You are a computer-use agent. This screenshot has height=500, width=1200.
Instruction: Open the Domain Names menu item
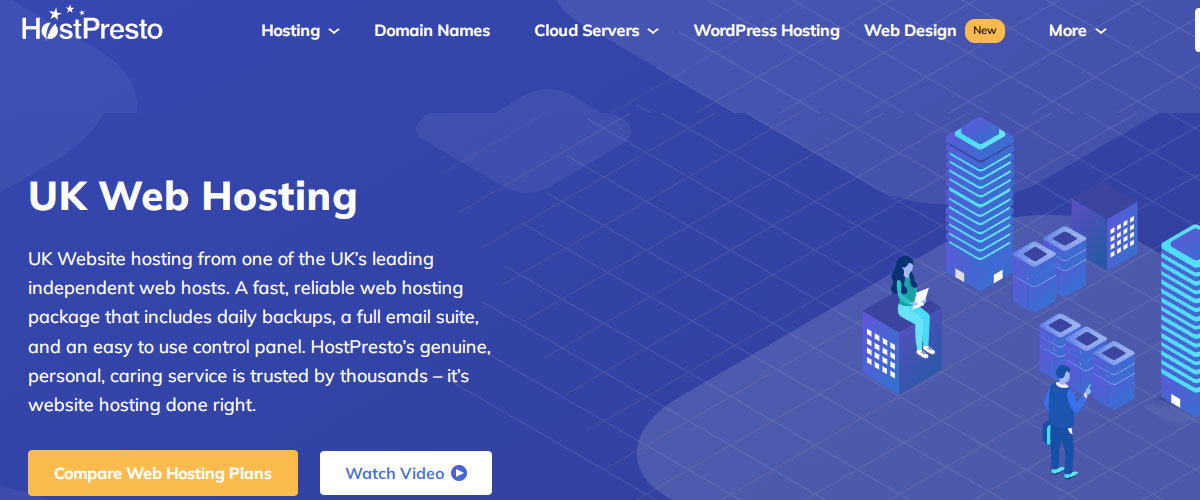click(432, 30)
